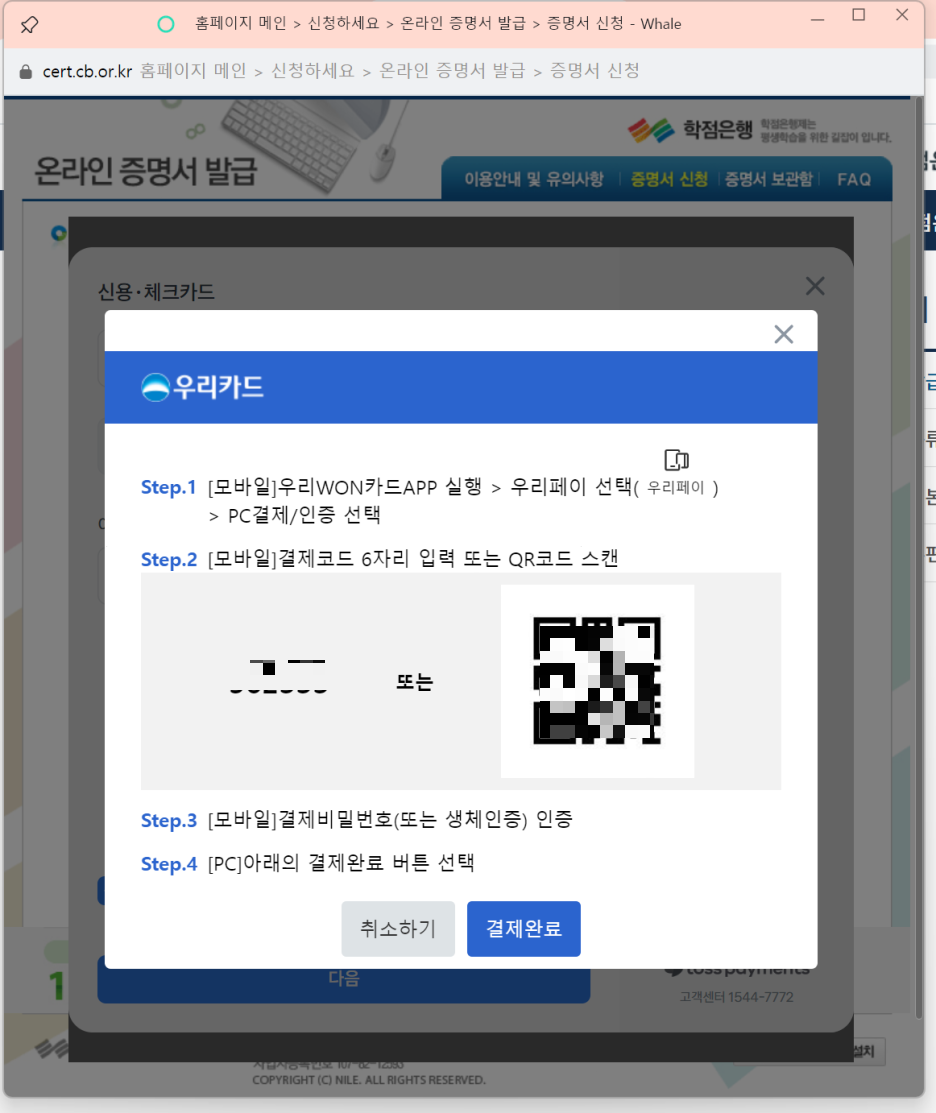Click the 신용·체크카드 heading
The width and height of the screenshot is (936, 1113).
[156, 292]
